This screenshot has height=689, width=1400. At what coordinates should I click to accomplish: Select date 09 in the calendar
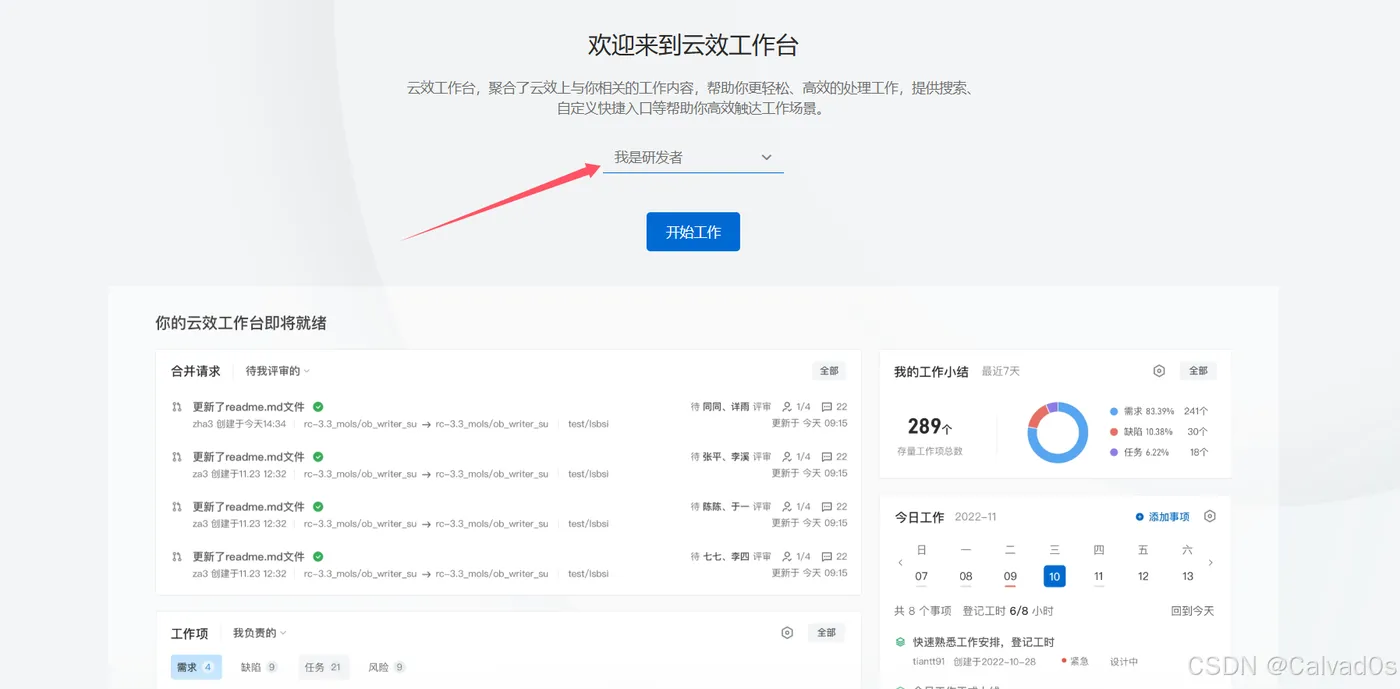point(1010,576)
